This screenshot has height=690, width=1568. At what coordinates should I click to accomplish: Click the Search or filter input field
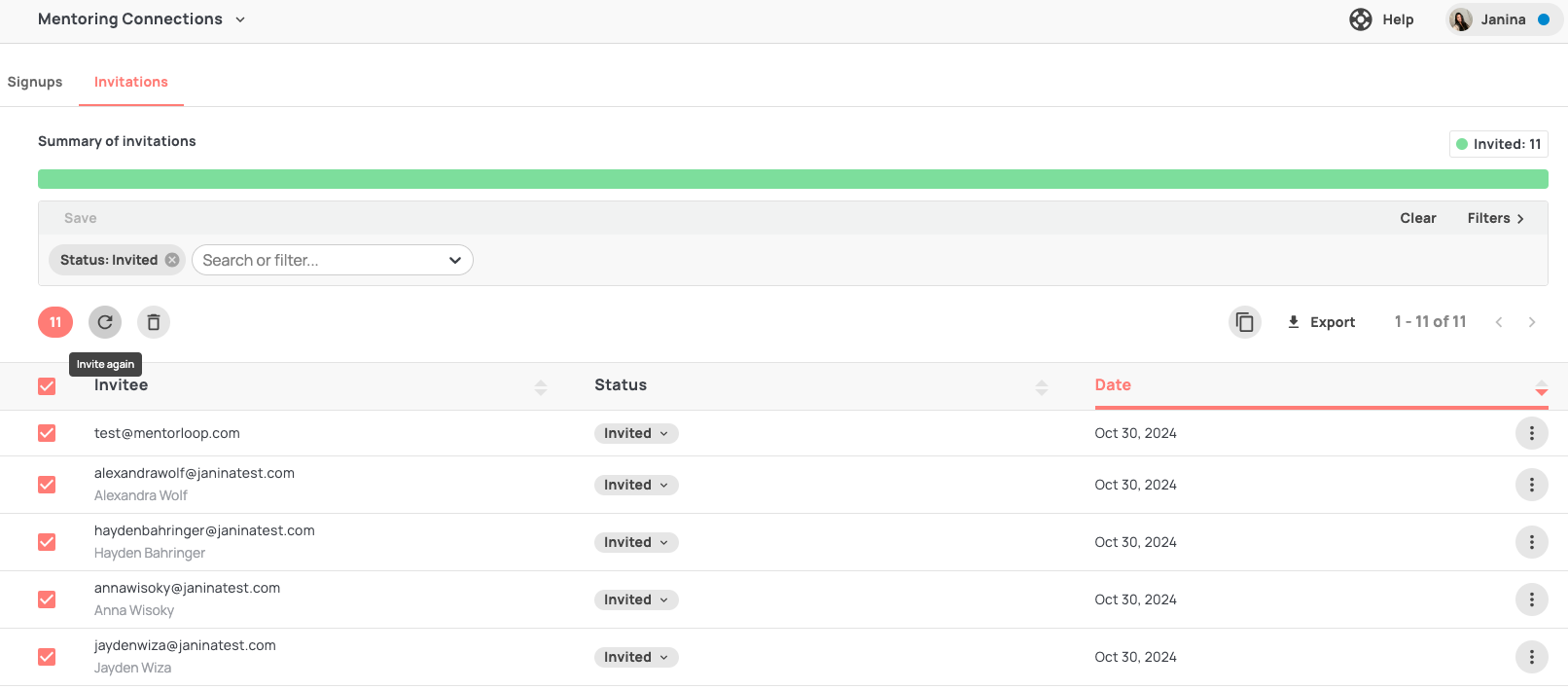[x=321, y=260]
